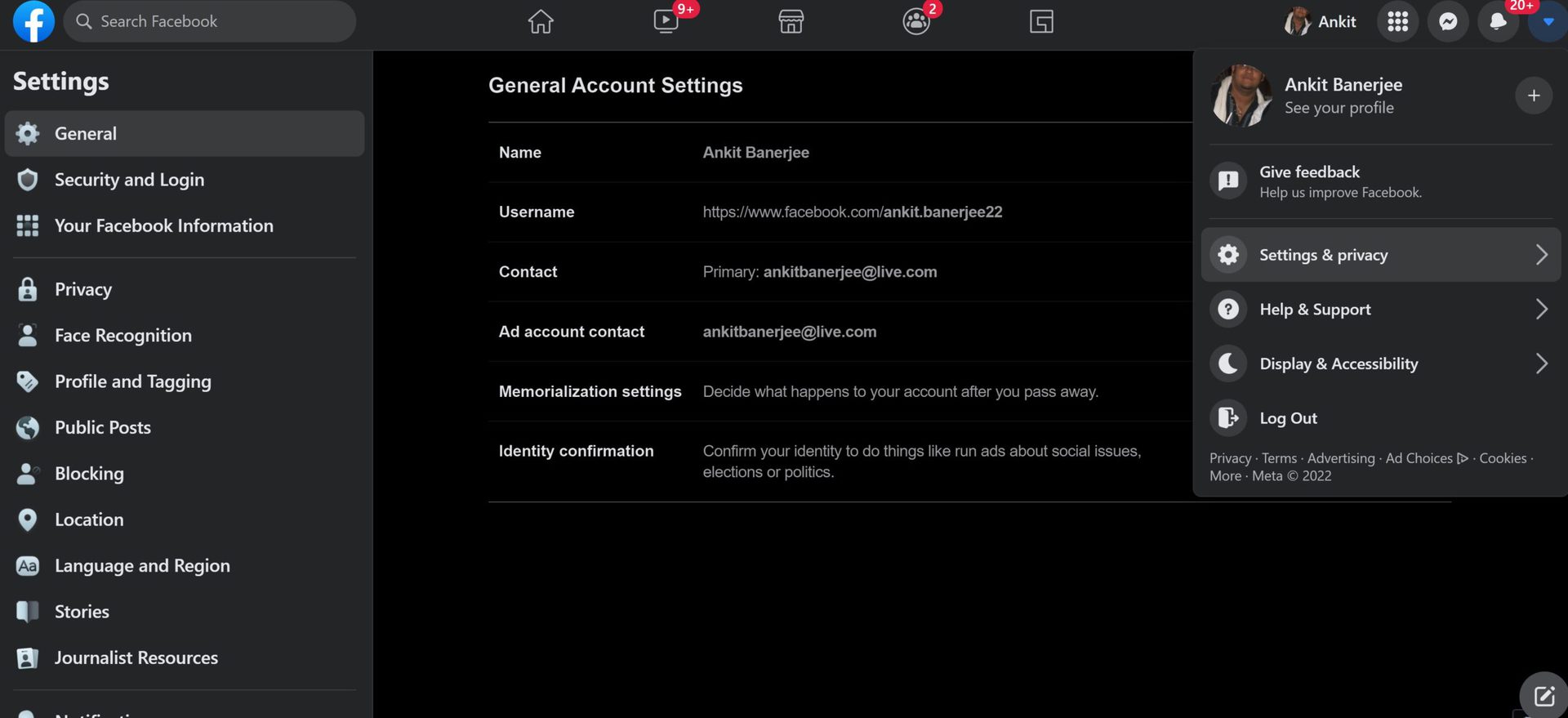
Task: Click the new message compose icon
Action: click(1543, 696)
